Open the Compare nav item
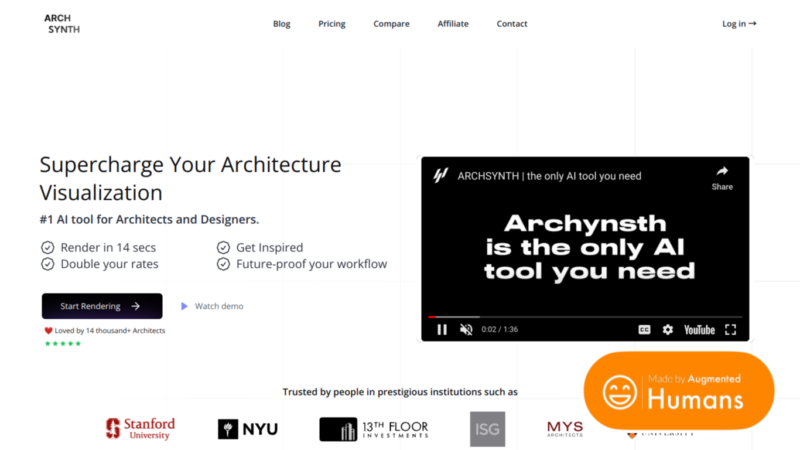 point(391,24)
